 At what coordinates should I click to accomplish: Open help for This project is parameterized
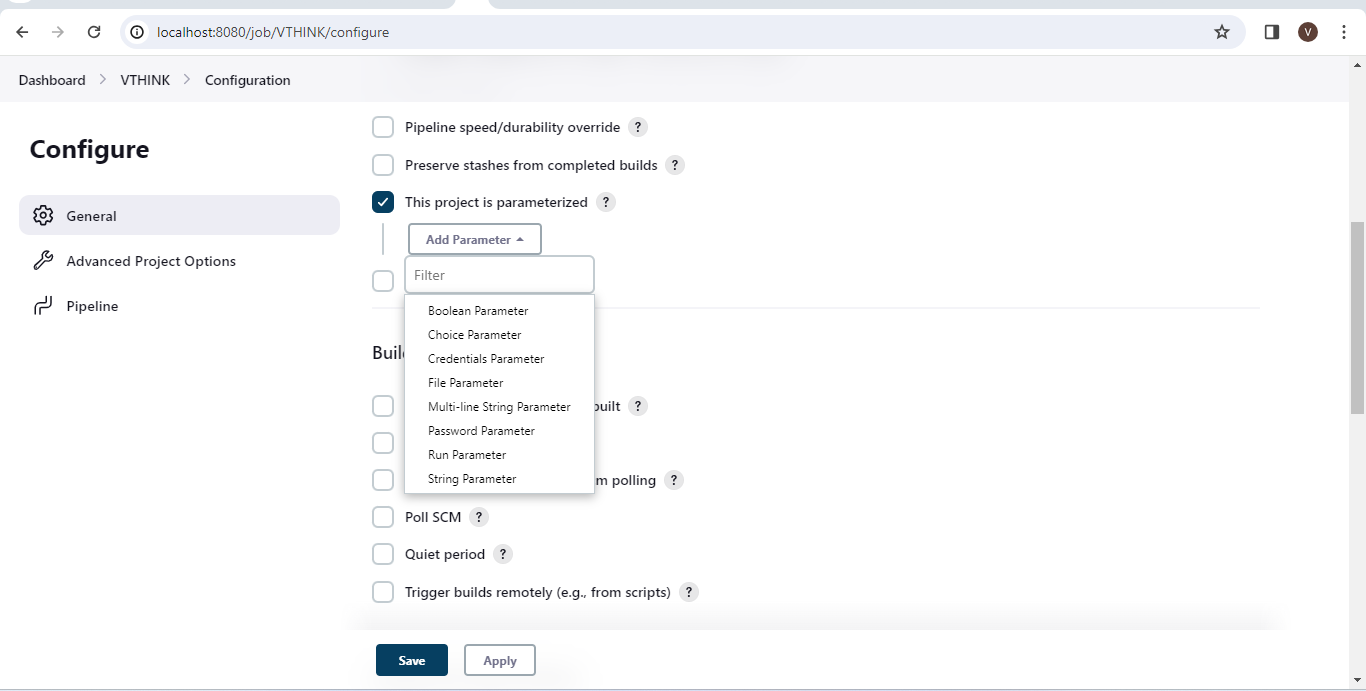tap(605, 202)
